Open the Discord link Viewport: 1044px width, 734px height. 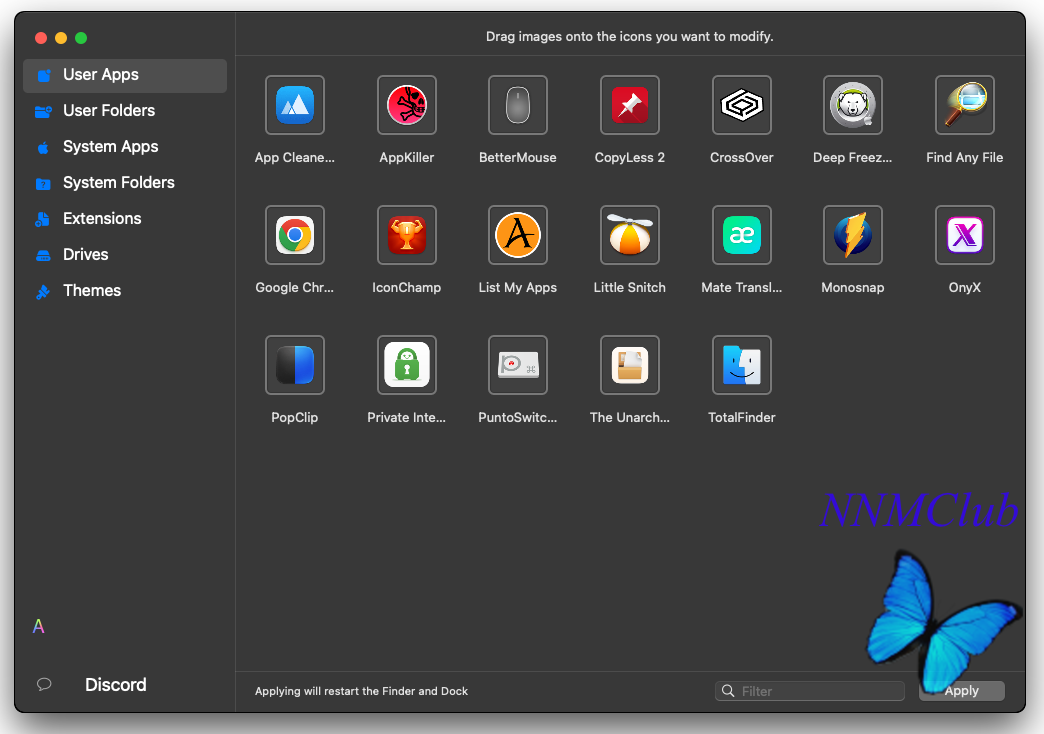[116, 685]
